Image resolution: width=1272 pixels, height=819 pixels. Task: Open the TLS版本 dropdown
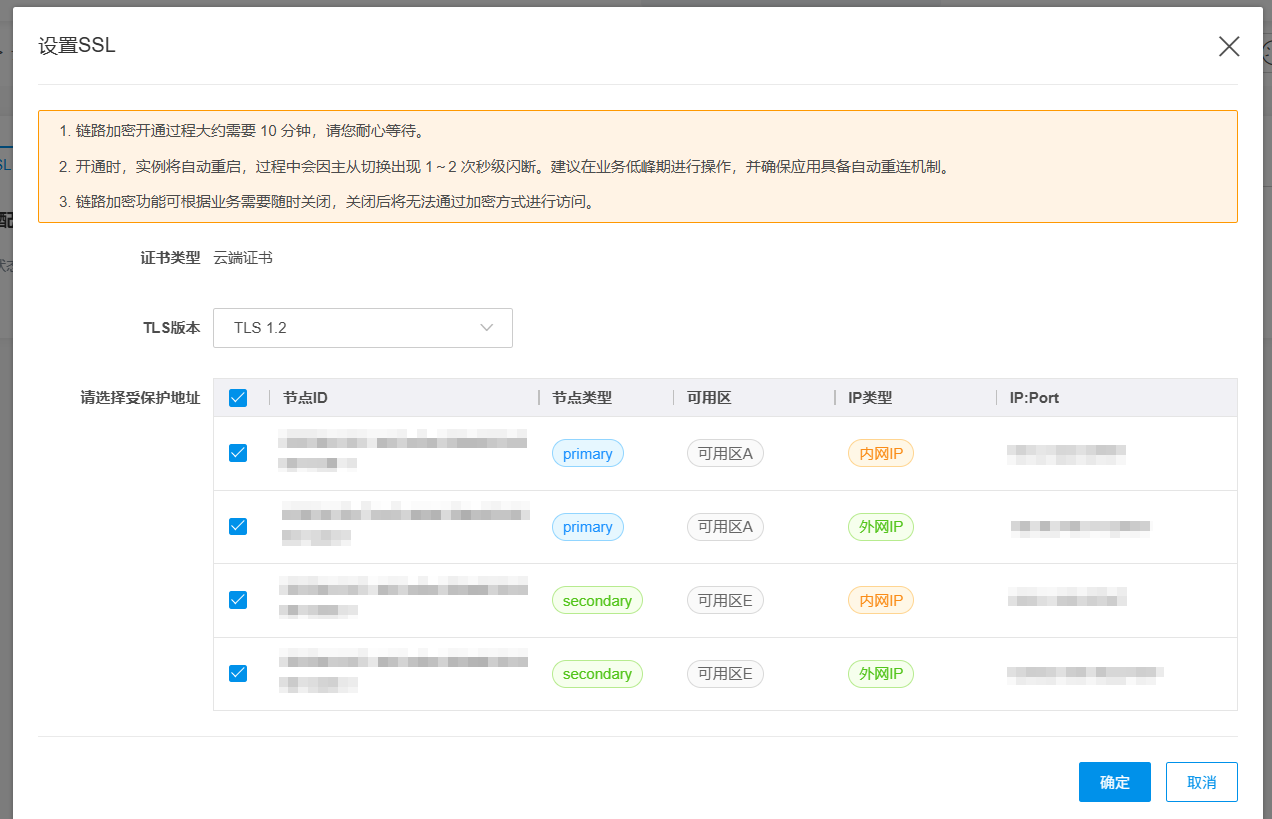(363, 328)
